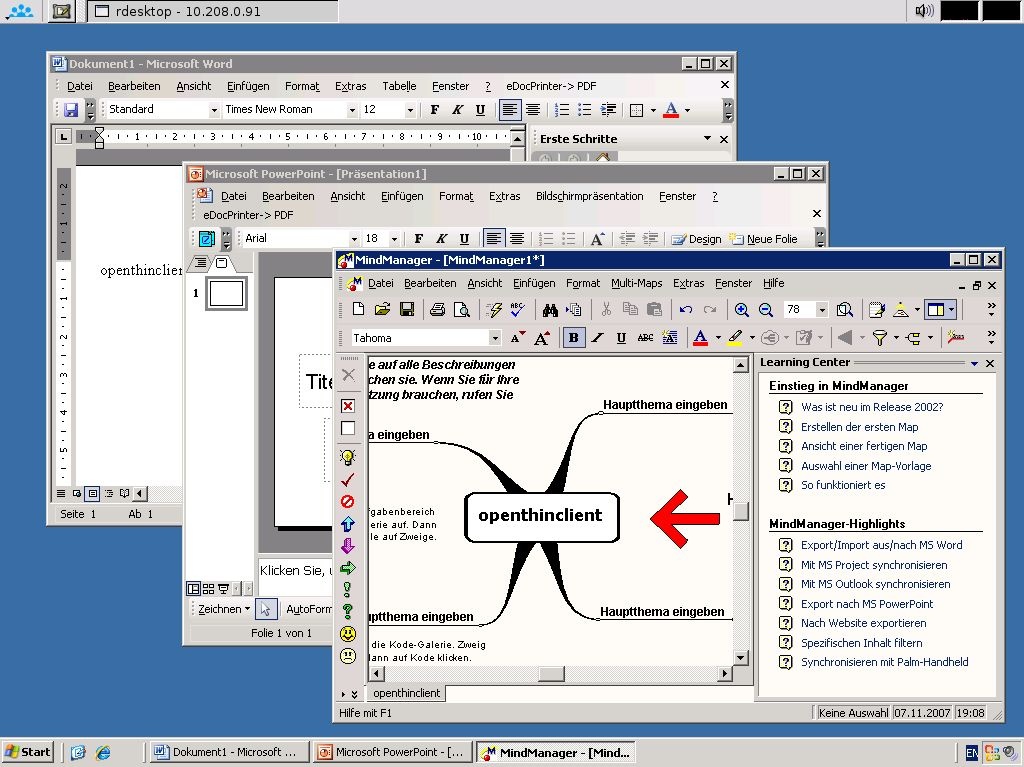Select the openthinclient central topic node
This screenshot has width=1024, height=767.
(x=541, y=517)
